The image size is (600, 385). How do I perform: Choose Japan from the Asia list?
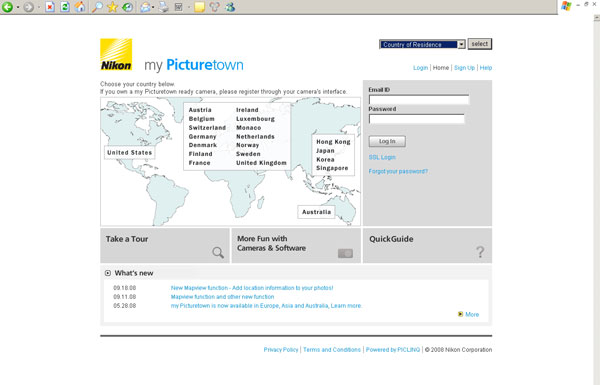coord(325,150)
